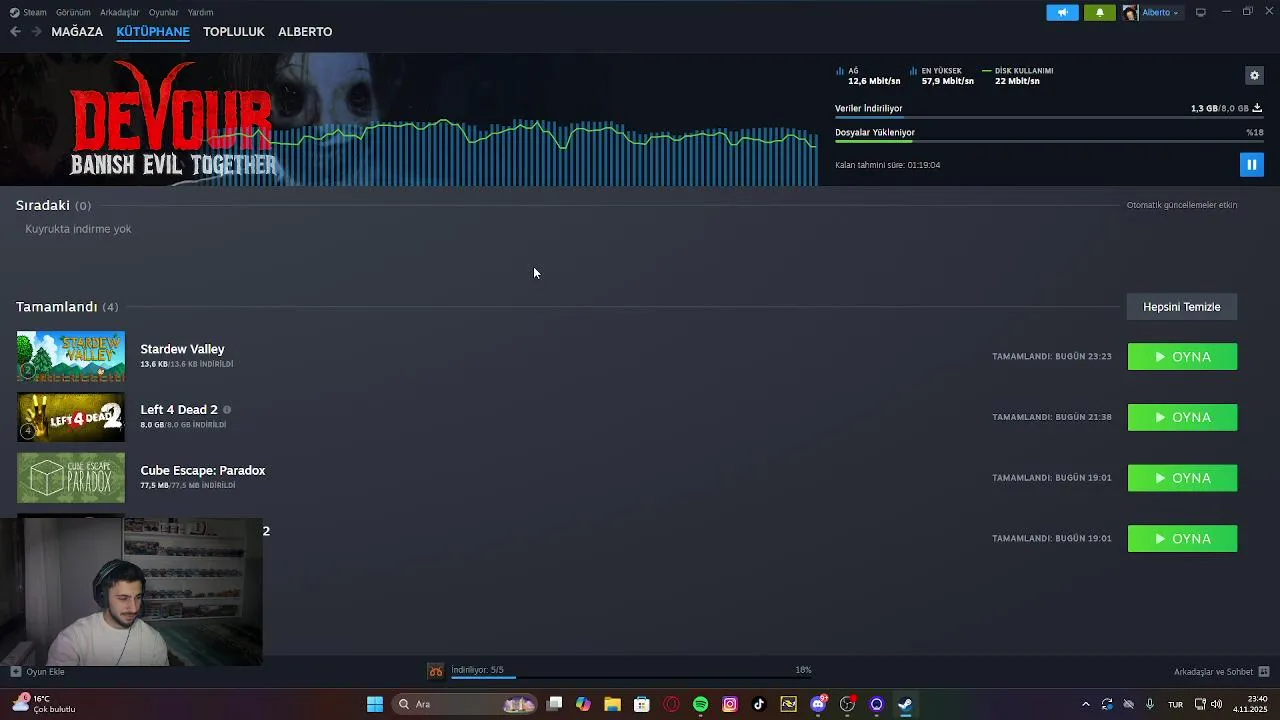Screen dimensions: 1280x720
Task: Click the Stardew Valley title
Action: coord(182,349)
